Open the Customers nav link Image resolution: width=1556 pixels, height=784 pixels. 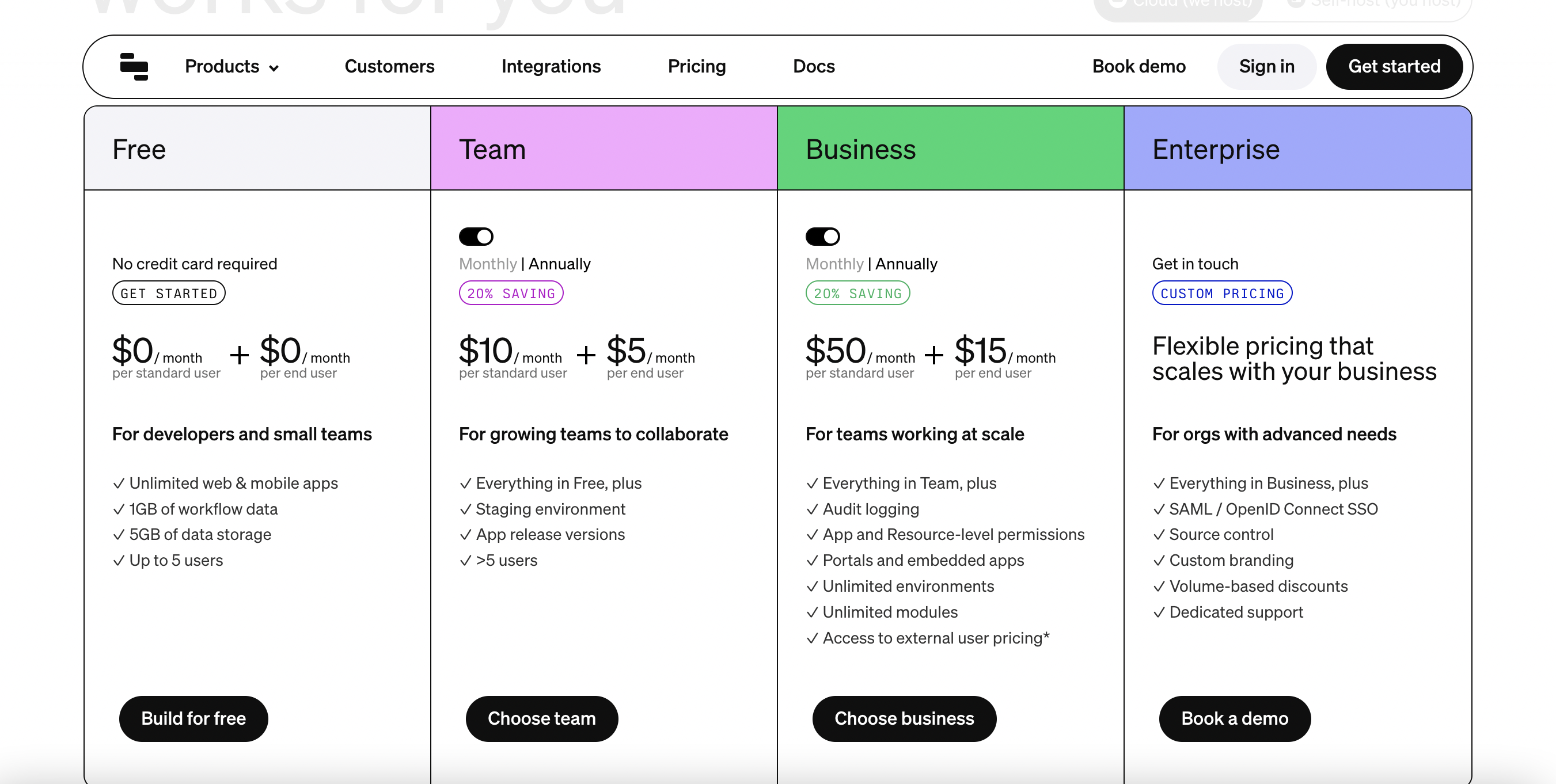coord(389,66)
